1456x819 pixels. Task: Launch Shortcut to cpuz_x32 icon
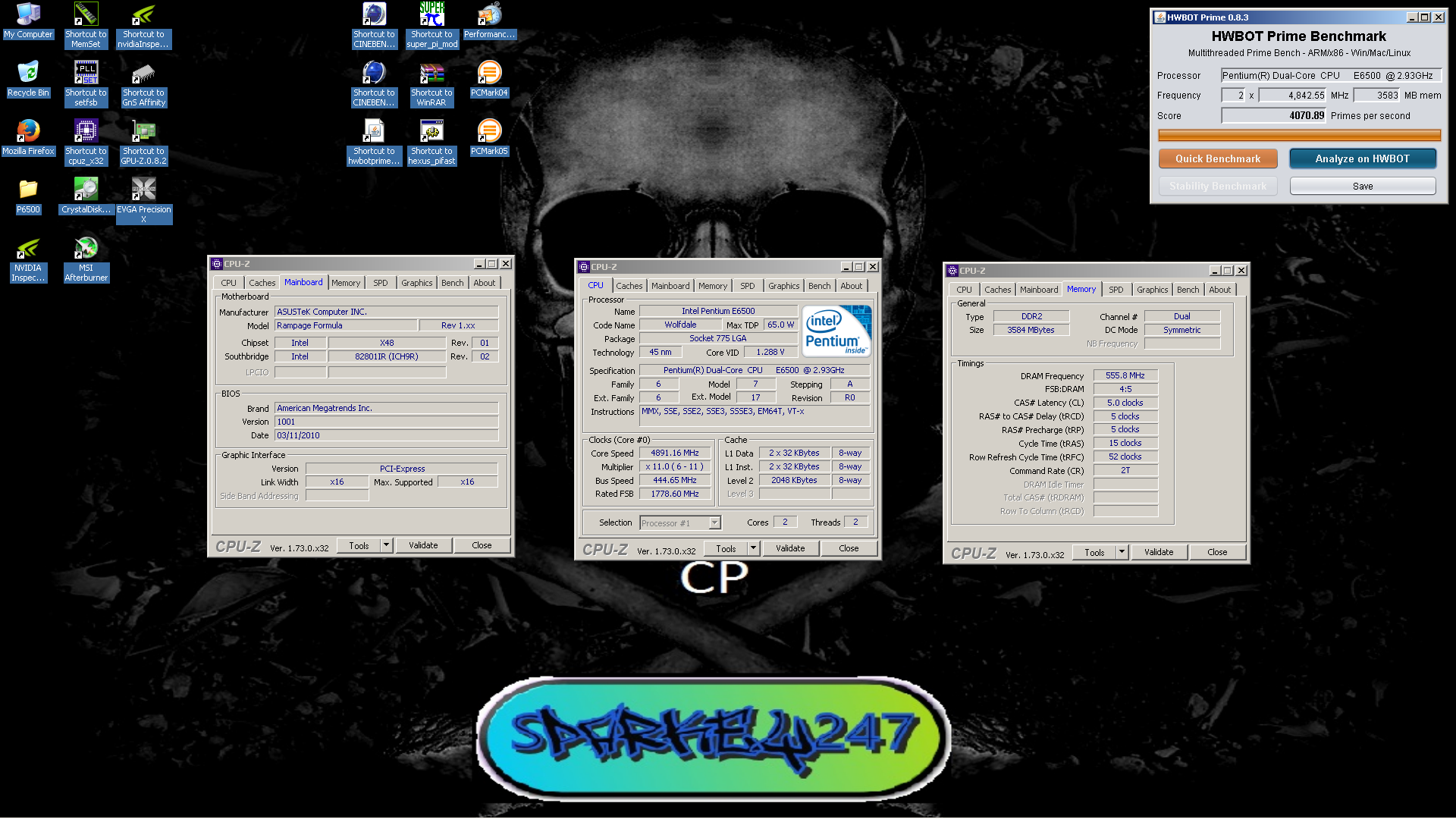tap(86, 143)
